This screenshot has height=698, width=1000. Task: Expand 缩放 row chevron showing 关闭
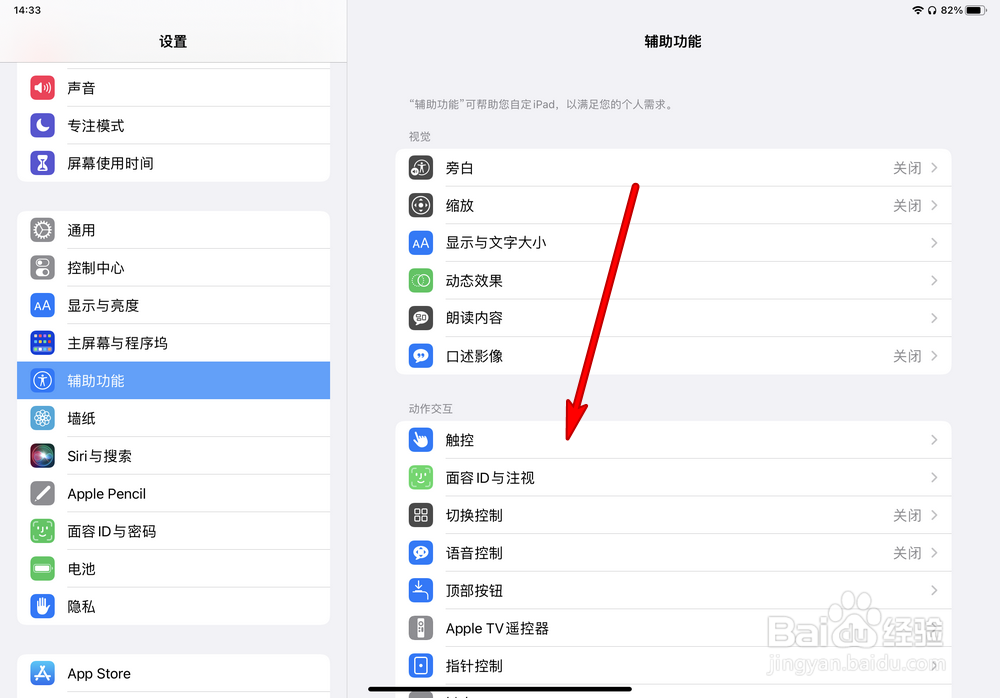[934, 205]
